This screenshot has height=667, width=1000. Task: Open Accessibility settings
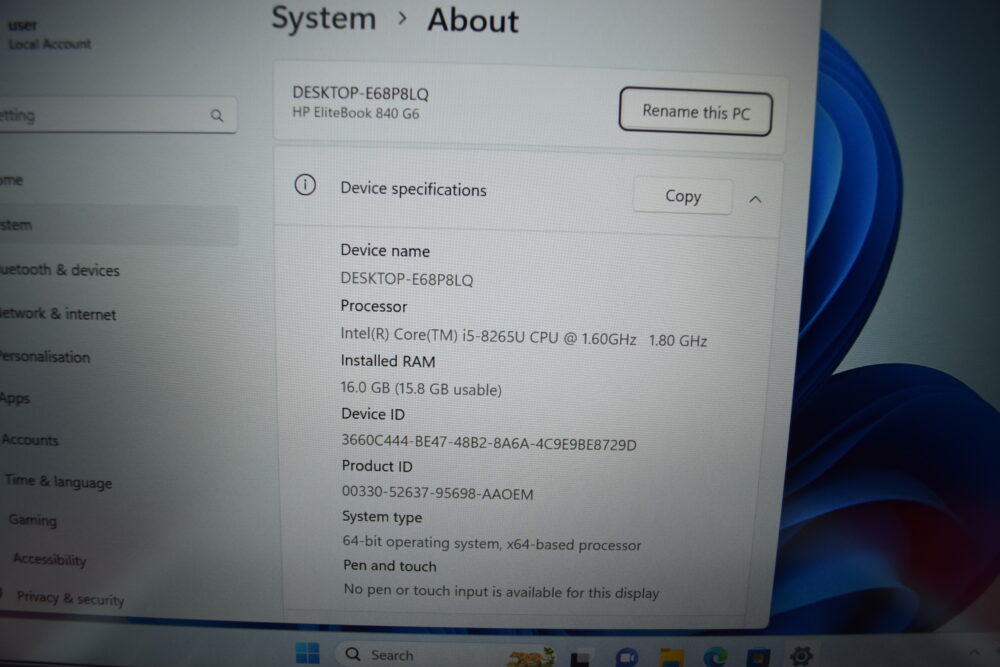[x=49, y=559]
